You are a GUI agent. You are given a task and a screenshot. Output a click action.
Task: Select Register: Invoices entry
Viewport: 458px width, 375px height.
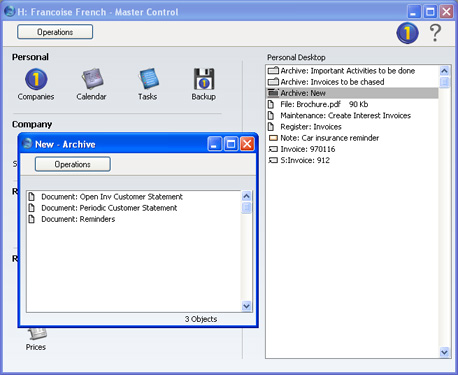coord(352,127)
